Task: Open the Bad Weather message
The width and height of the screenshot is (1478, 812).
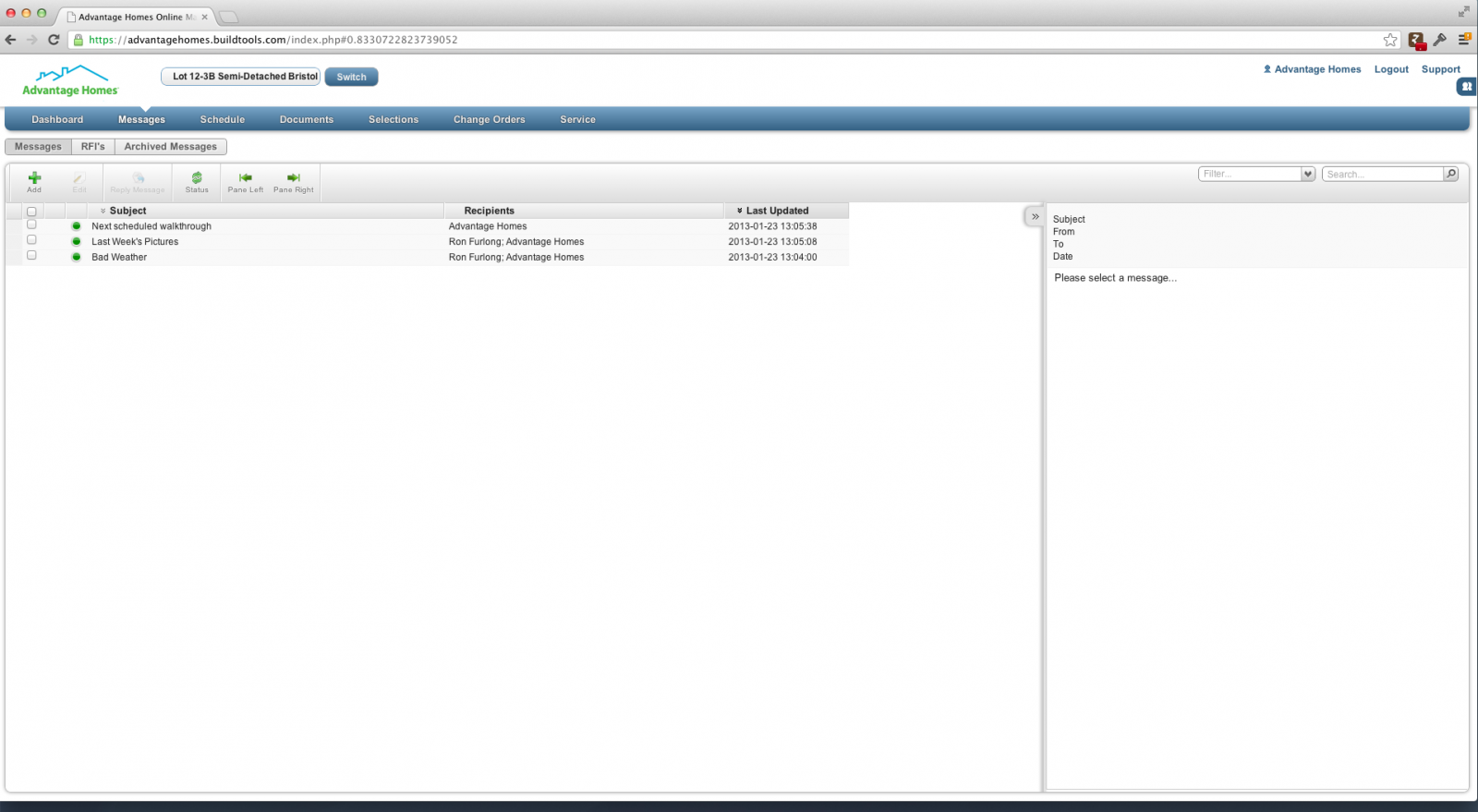Action: click(119, 258)
